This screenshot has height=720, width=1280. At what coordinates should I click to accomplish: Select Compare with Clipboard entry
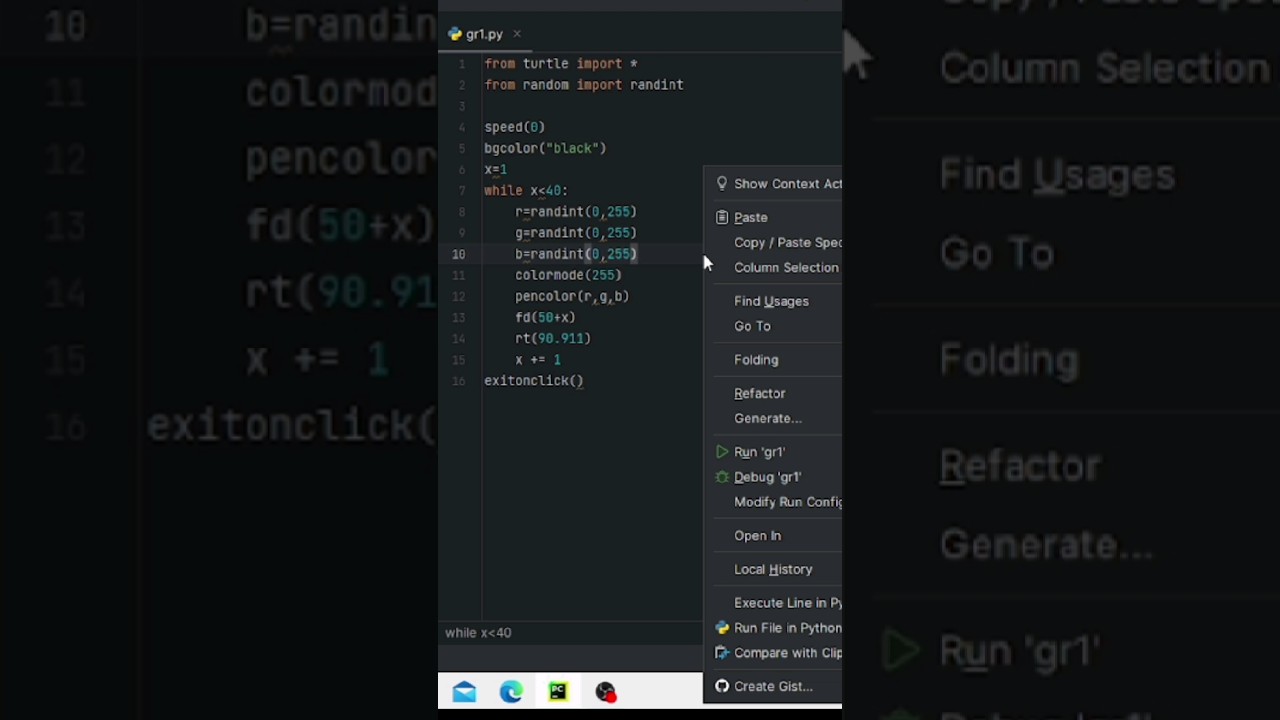tap(788, 653)
